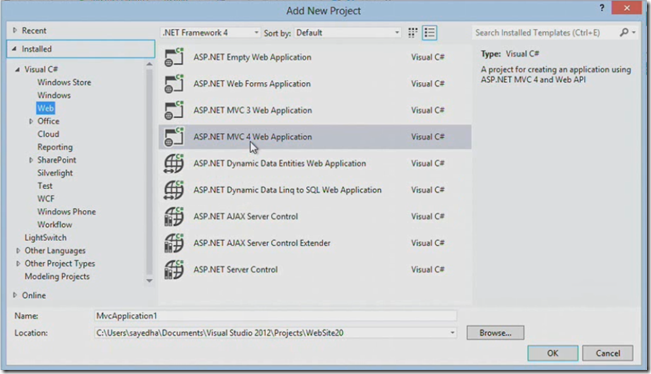Click the Cancel button
This screenshot has height=374, width=651.
tap(607, 353)
